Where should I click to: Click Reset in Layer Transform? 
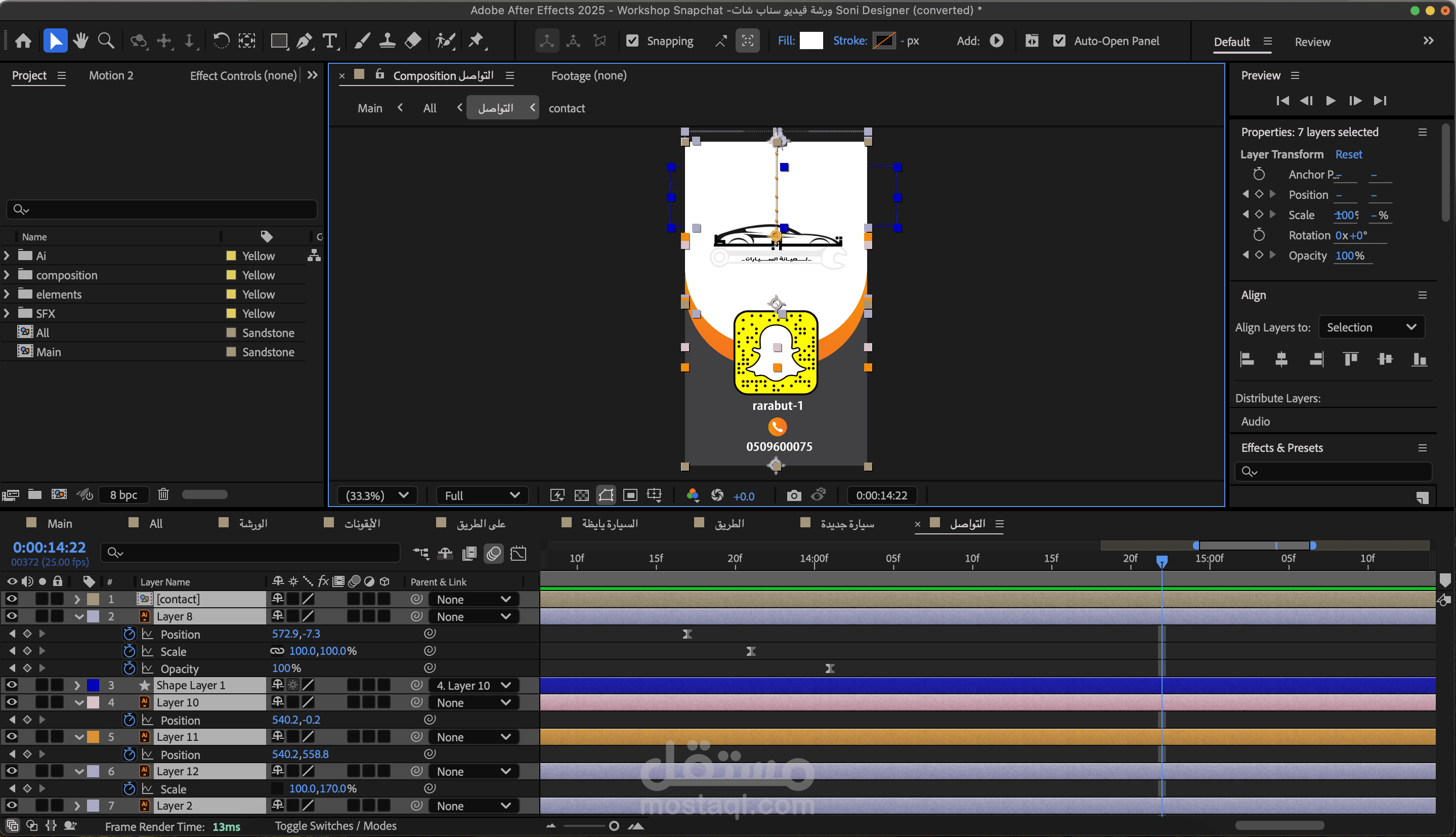pos(1348,154)
